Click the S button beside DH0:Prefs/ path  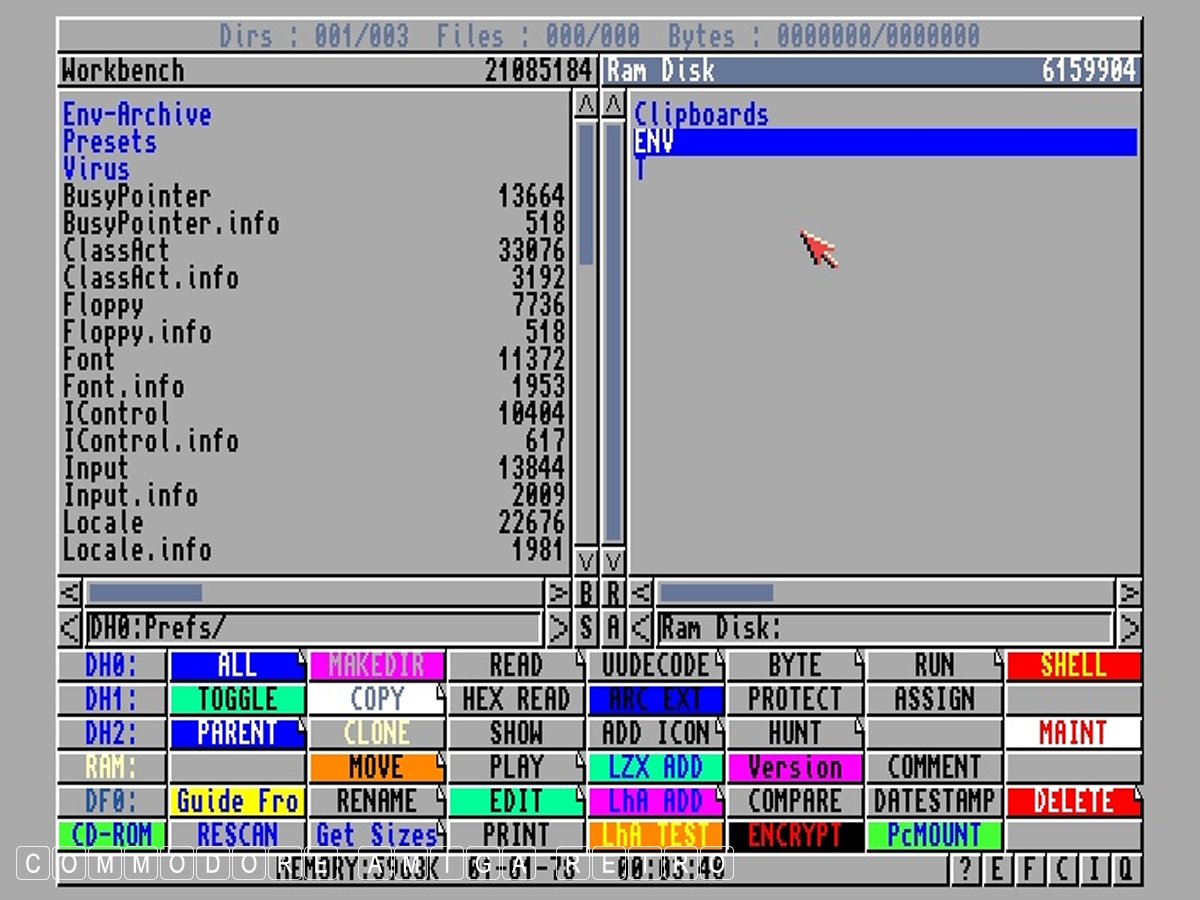[586, 628]
